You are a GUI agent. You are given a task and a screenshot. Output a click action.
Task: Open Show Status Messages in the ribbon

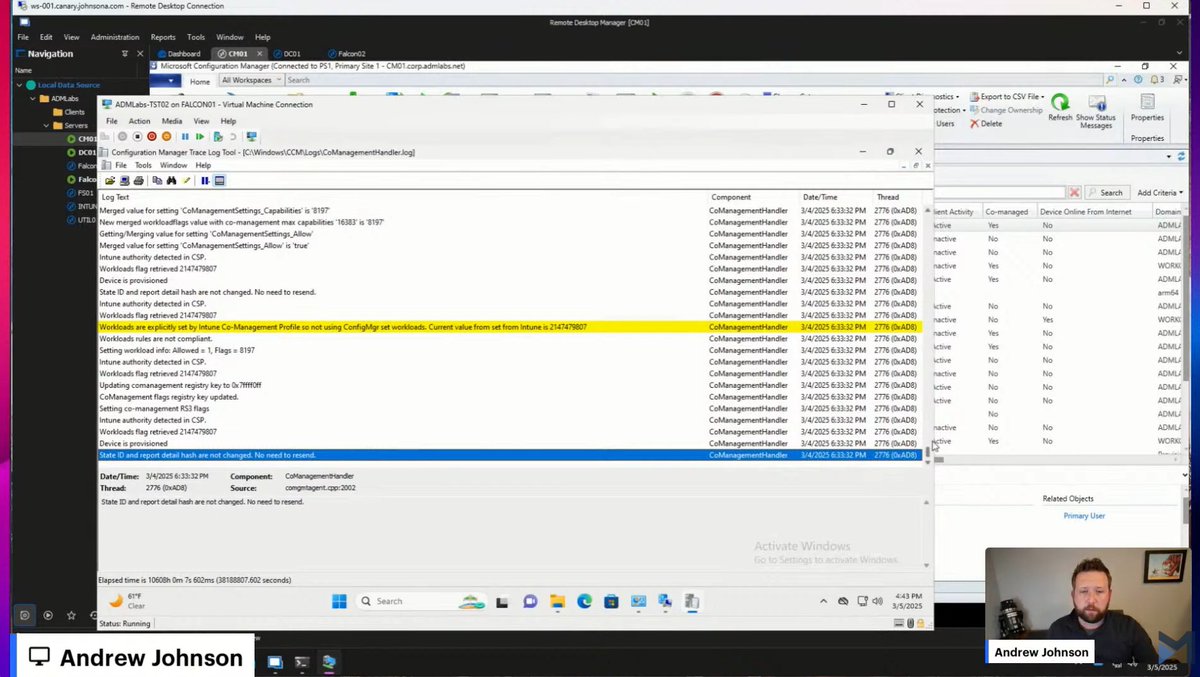(1097, 110)
